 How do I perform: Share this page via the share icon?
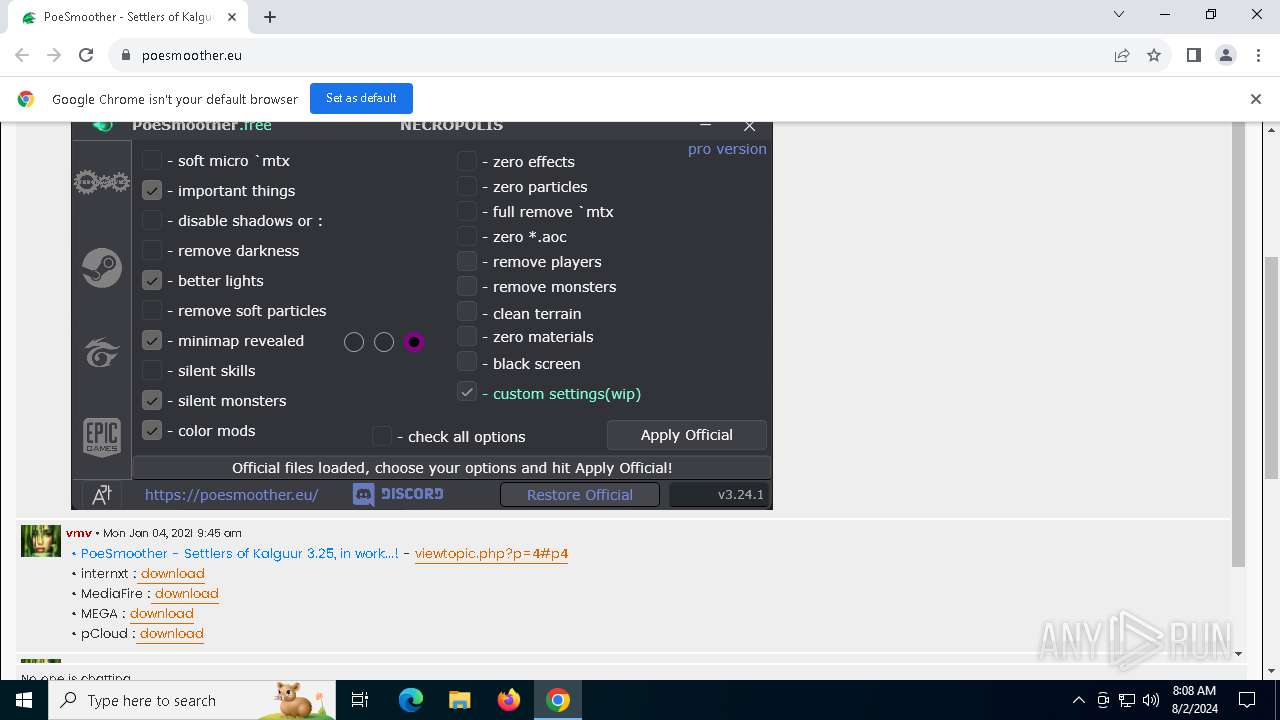(1122, 55)
